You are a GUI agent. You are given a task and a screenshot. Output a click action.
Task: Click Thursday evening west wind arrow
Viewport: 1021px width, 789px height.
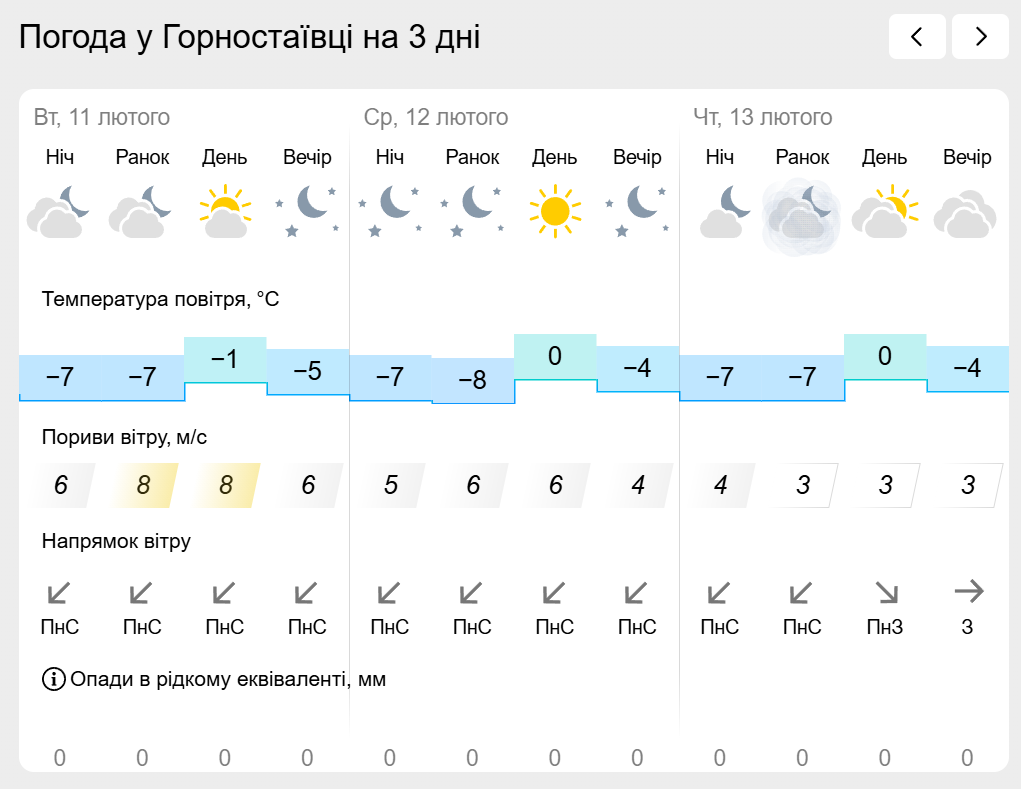968,592
